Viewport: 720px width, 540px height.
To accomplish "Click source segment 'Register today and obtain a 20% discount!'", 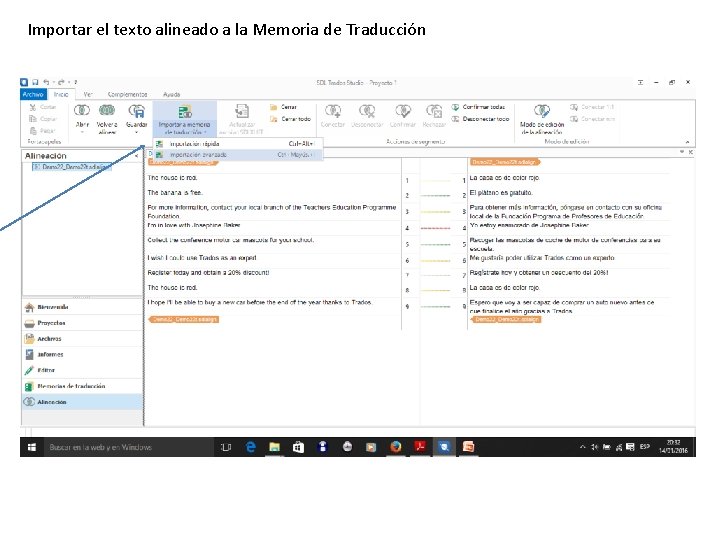I will (x=208, y=272).
